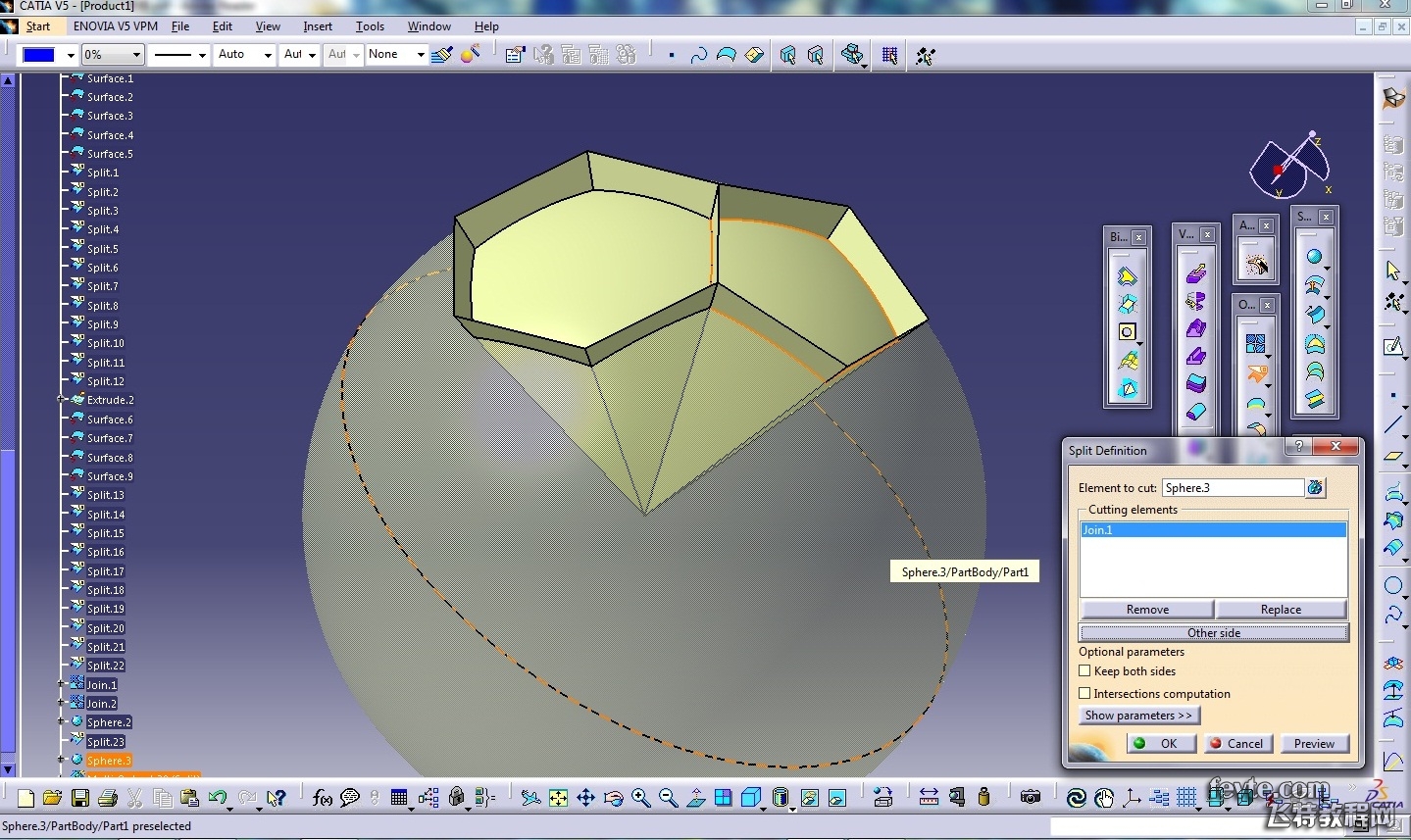
Task: Click the top icon in the V... toolbar
Action: (1196, 273)
